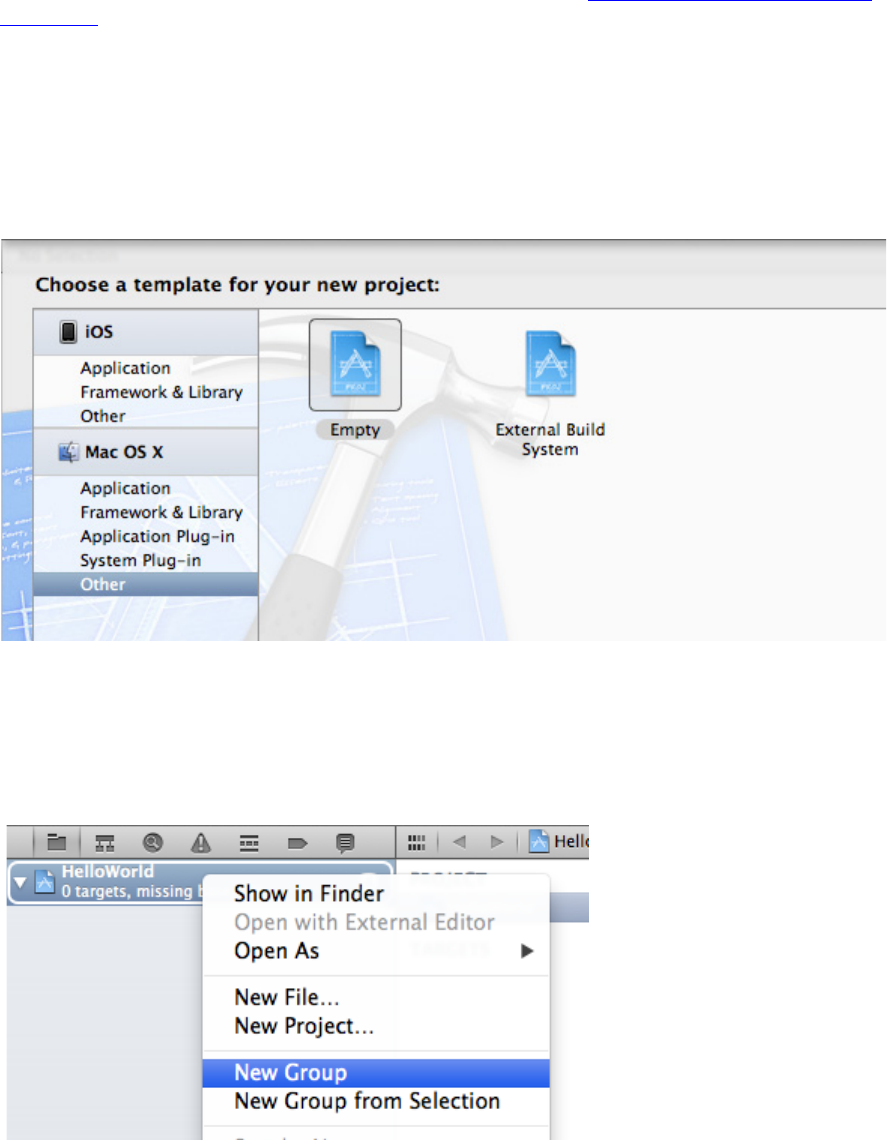Select Application Plug-in category
This screenshot has width=887, height=1140.
[157, 536]
